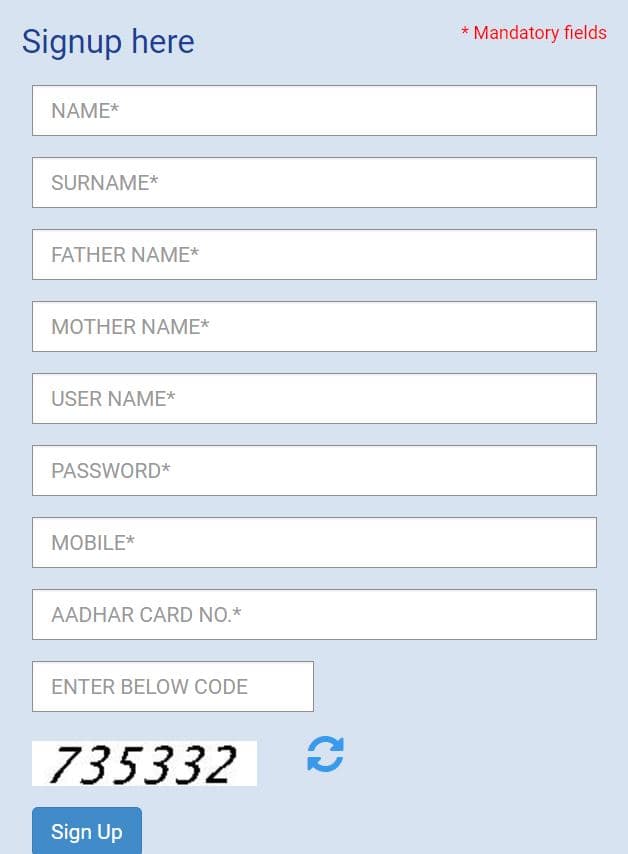Click the red "Mandatory fields" note
The width and height of the screenshot is (628, 854).
click(x=534, y=33)
